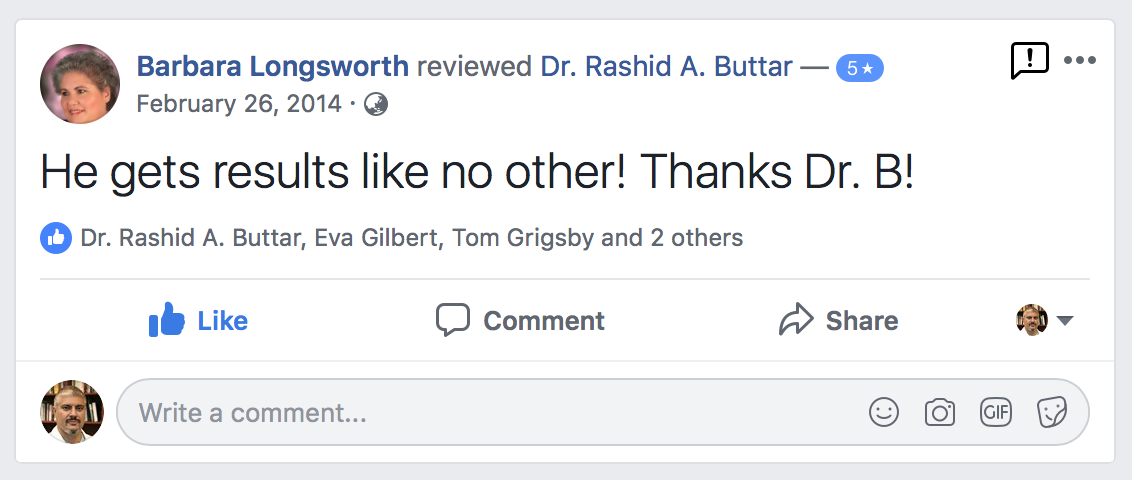Image resolution: width=1132 pixels, height=480 pixels.
Task: Click Barbara Longsworth's profile picture
Action: pyautogui.click(x=80, y=84)
